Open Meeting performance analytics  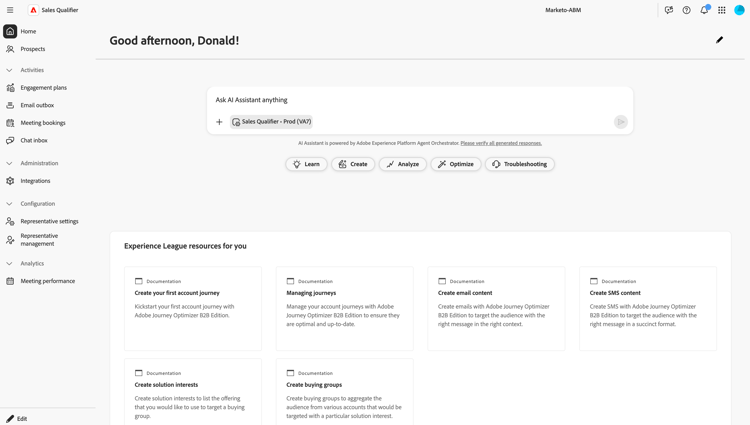(48, 281)
